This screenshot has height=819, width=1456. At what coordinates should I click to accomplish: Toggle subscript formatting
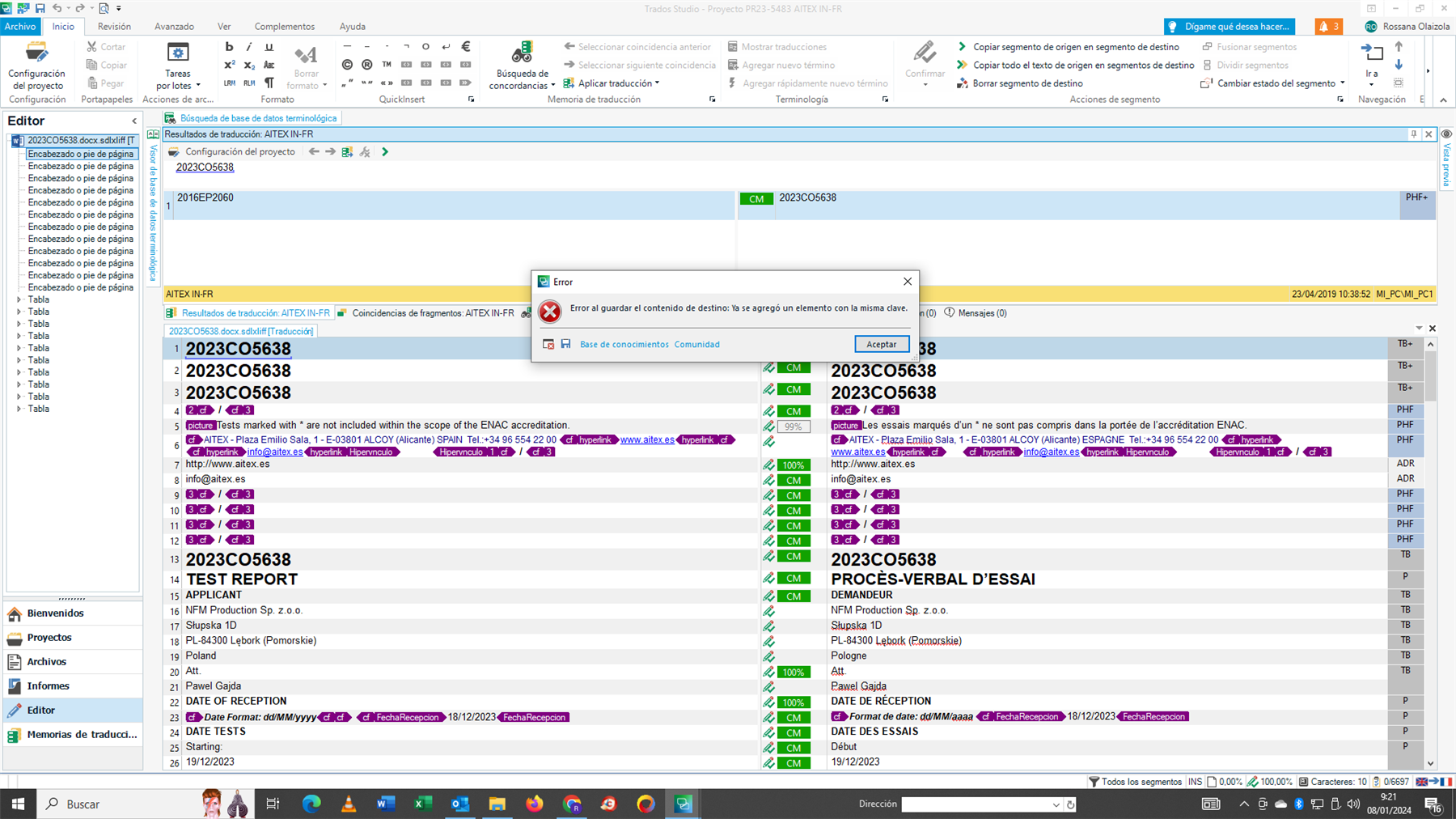coord(249,65)
